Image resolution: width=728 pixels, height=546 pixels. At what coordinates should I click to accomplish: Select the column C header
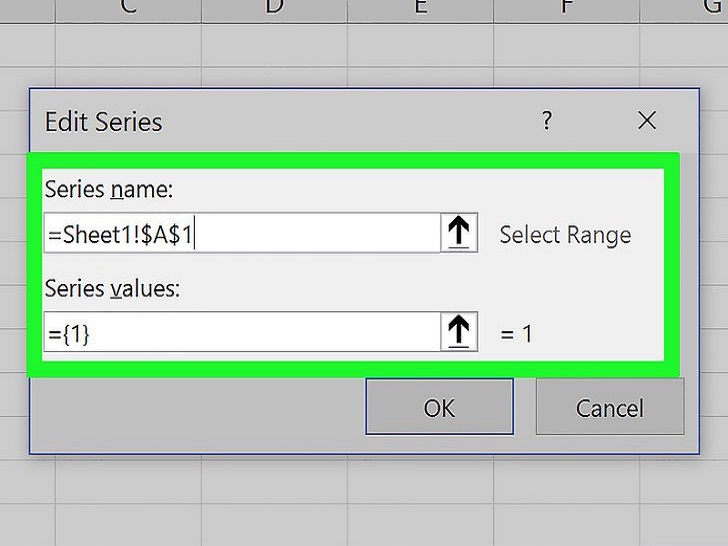[x=128, y=8]
